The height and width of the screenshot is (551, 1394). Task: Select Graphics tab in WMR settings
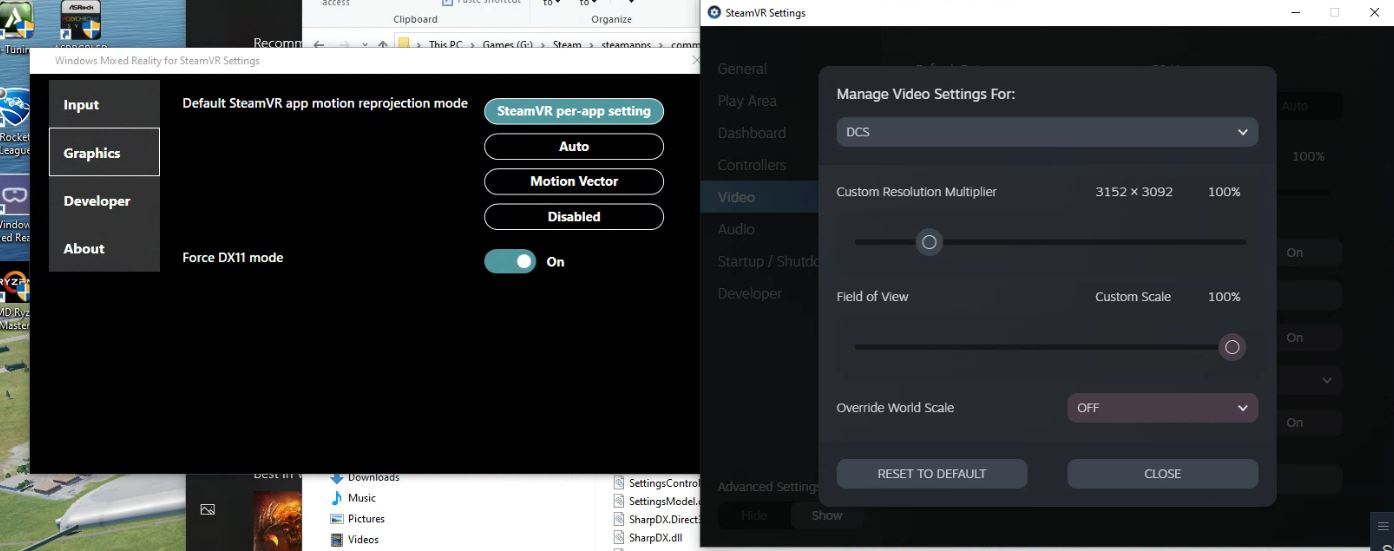104,153
